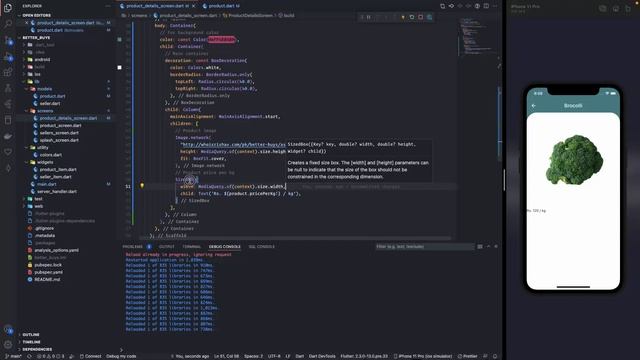The width and height of the screenshot is (640, 360).
Task: Collapse the widgets folder
Action: 65,162
